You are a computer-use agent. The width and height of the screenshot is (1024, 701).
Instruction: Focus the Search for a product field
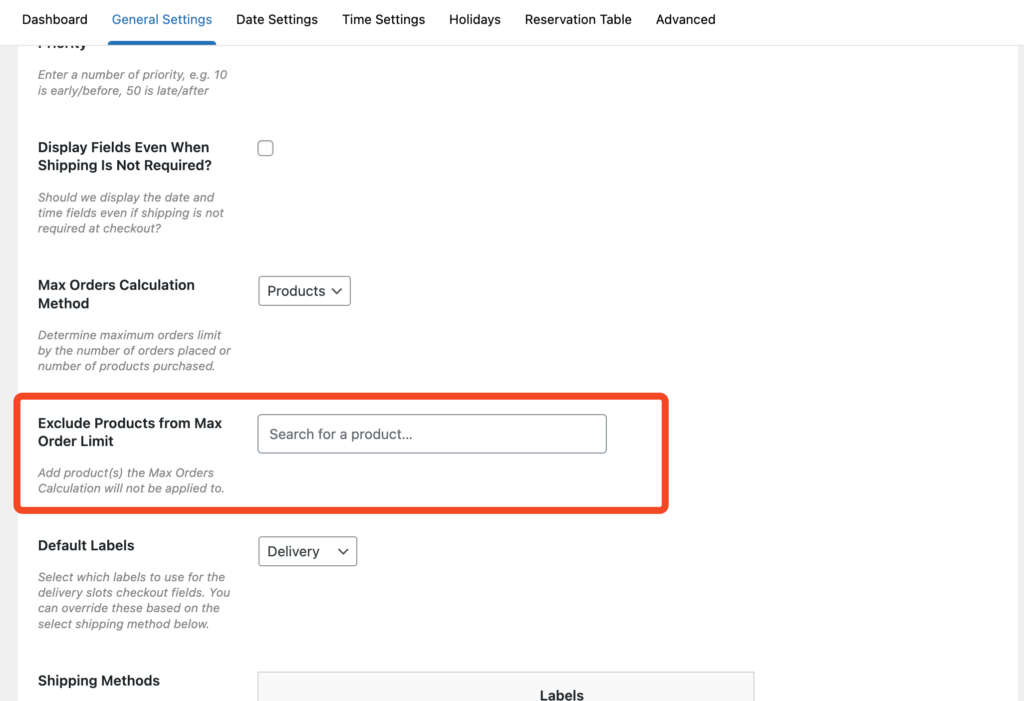(x=432, y=433)
